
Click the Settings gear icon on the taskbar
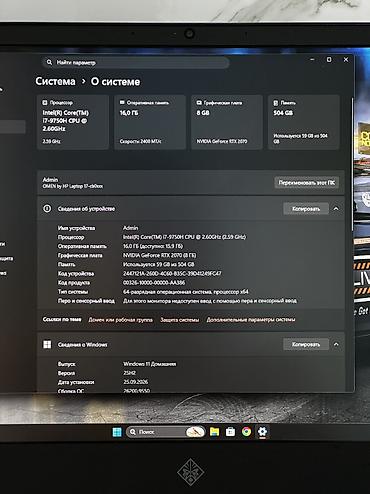[x=262, y=432]
